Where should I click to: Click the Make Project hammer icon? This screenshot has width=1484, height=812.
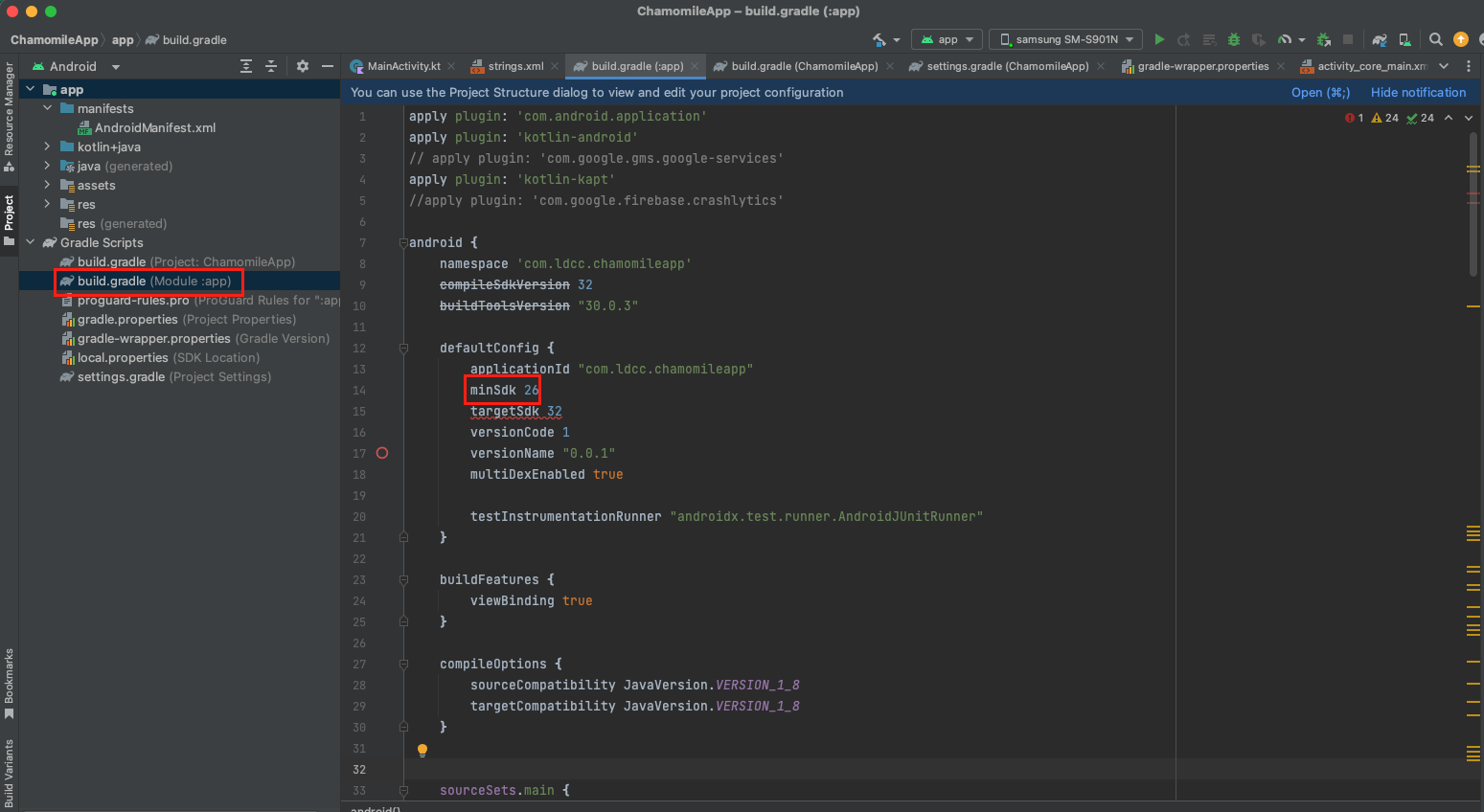[x=879, y=39]
